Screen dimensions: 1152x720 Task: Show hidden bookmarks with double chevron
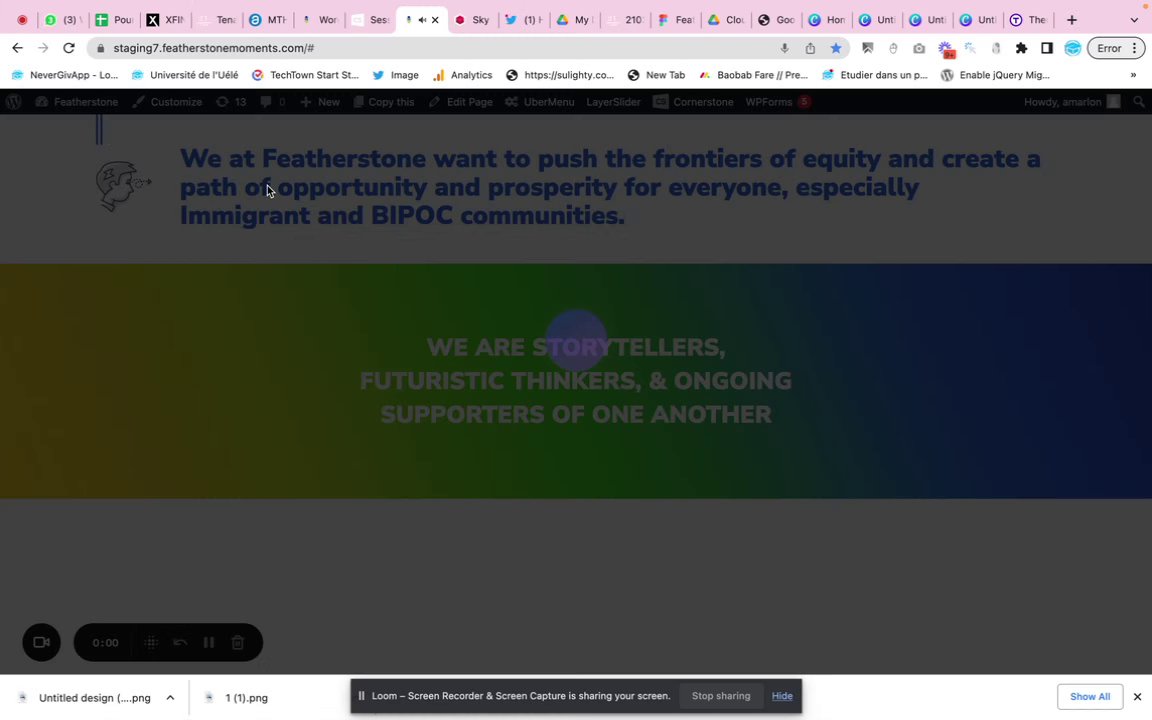coord(1133,75)
